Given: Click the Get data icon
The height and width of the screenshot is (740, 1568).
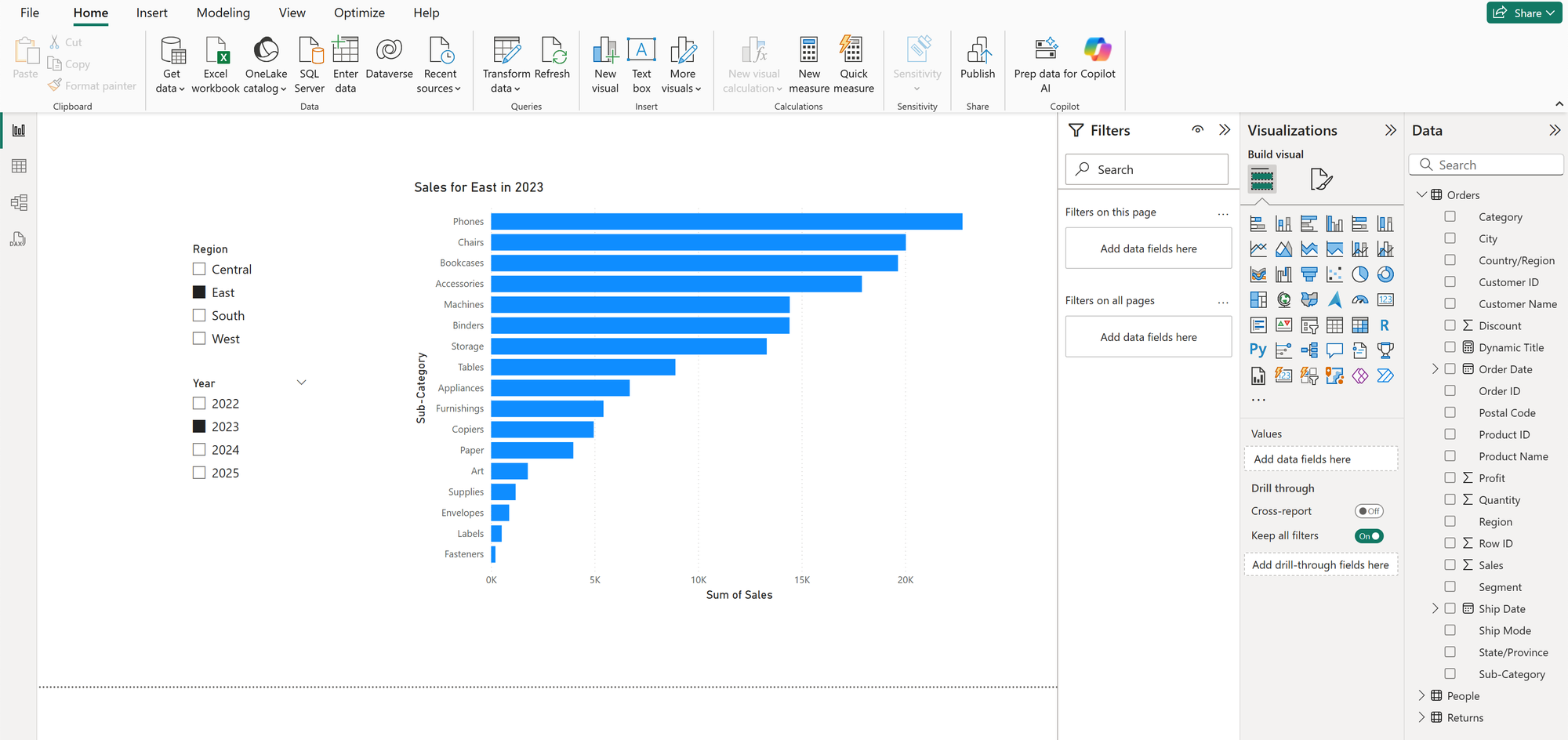Looking at the screenshot, I should (172, 52).
